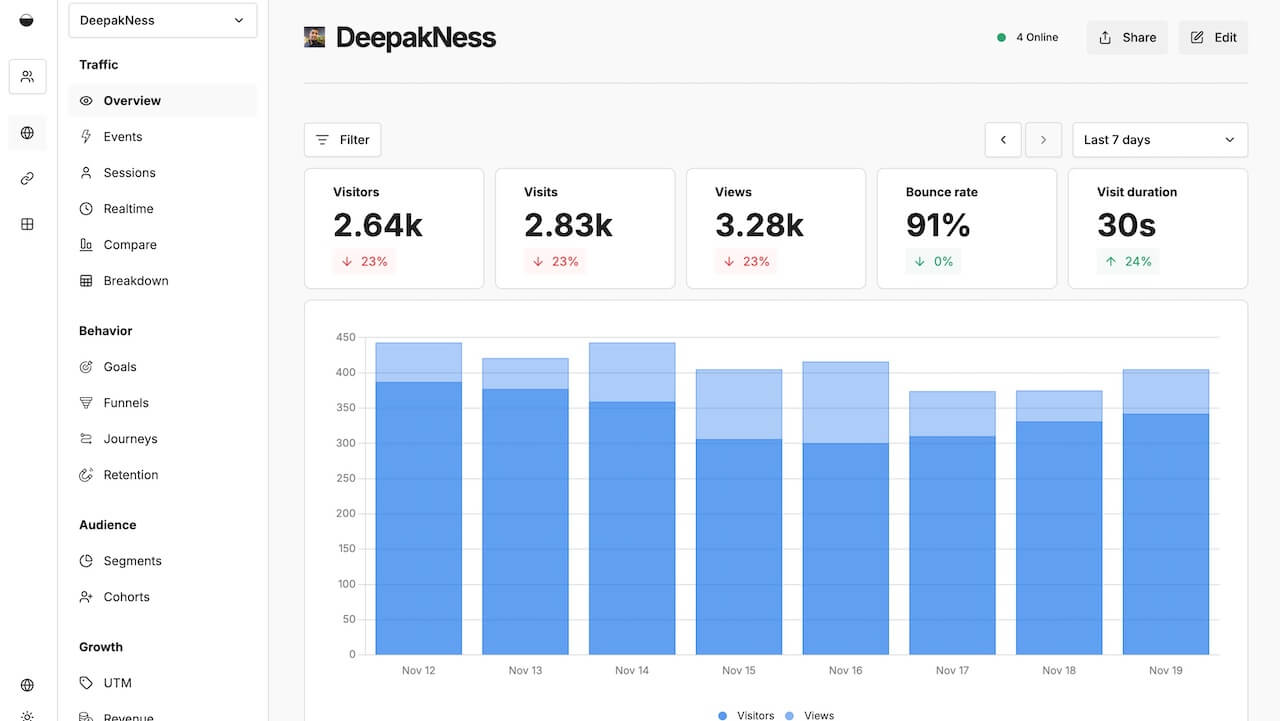Toggle Views series in chart legend
This screenshot has height=721, width=1280.
810,715
